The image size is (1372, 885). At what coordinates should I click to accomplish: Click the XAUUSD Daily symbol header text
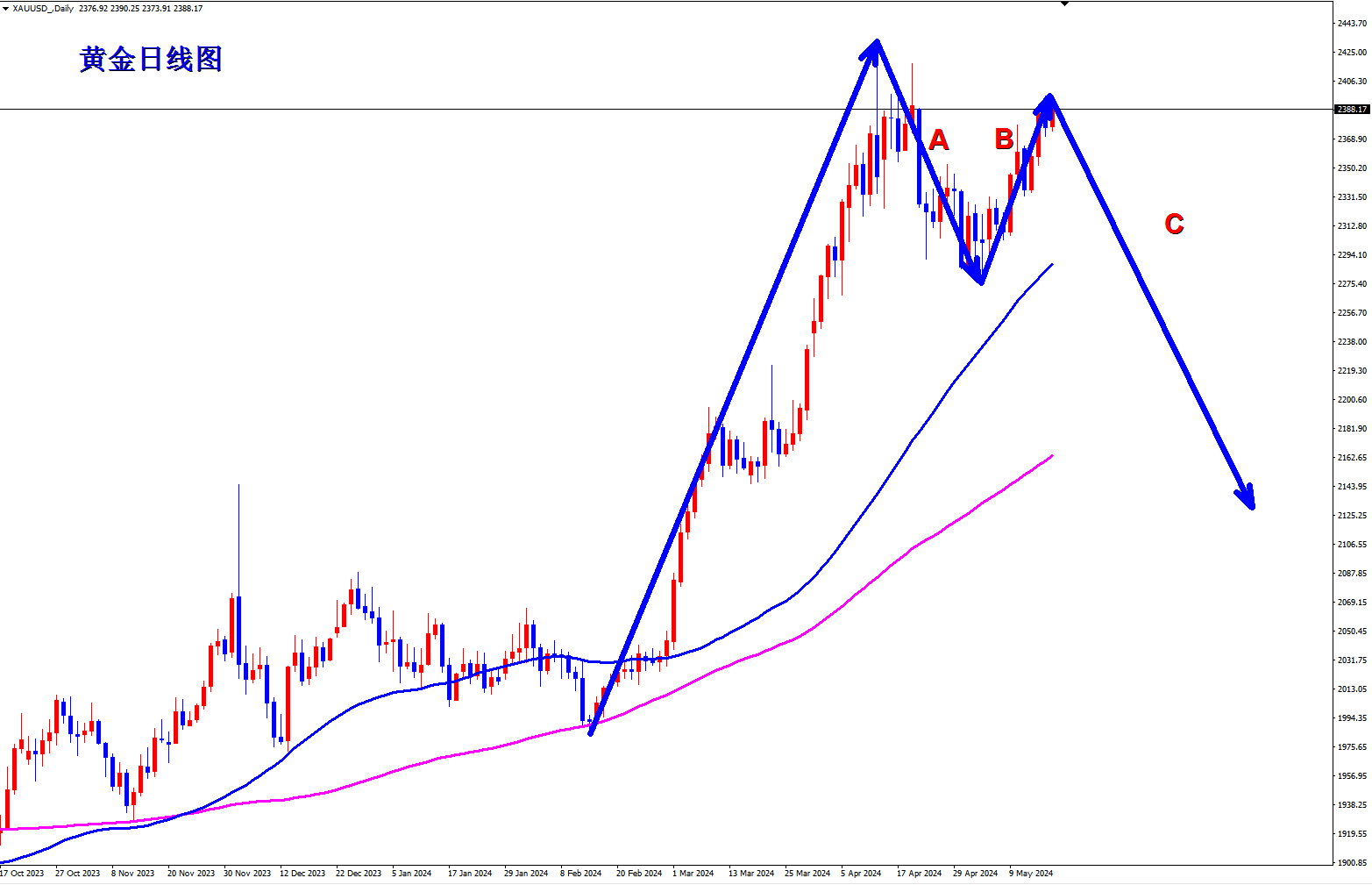43,9
